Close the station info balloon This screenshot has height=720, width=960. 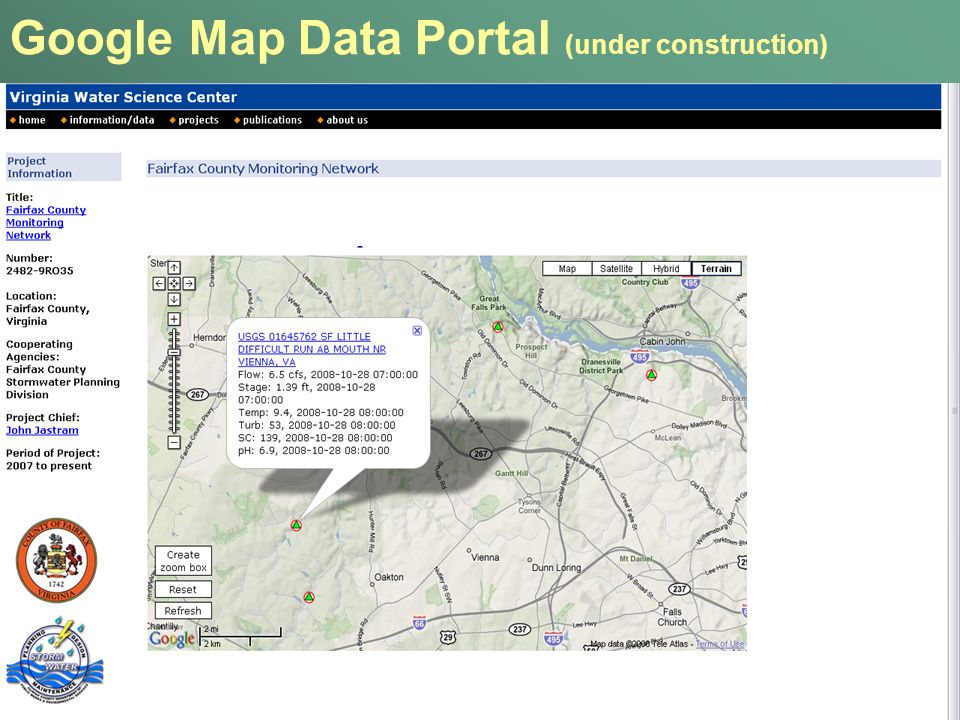point(417,331)
